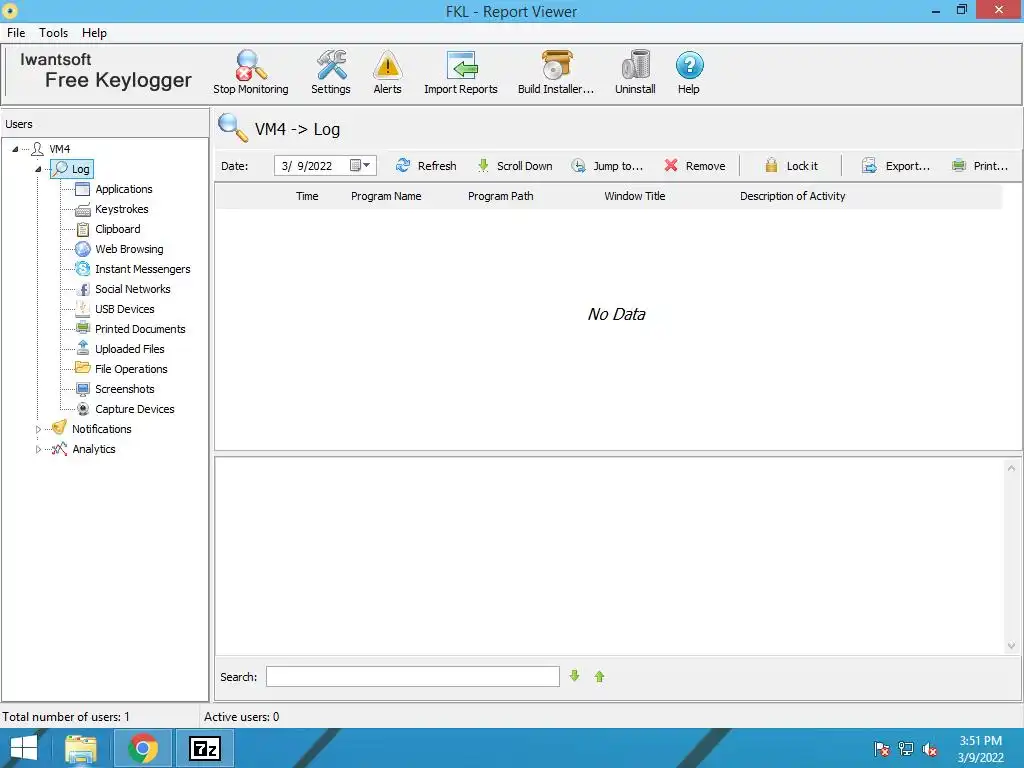Click the network tray icon
This screenshot has width=1024, height=768.
[x=906, y=749]
